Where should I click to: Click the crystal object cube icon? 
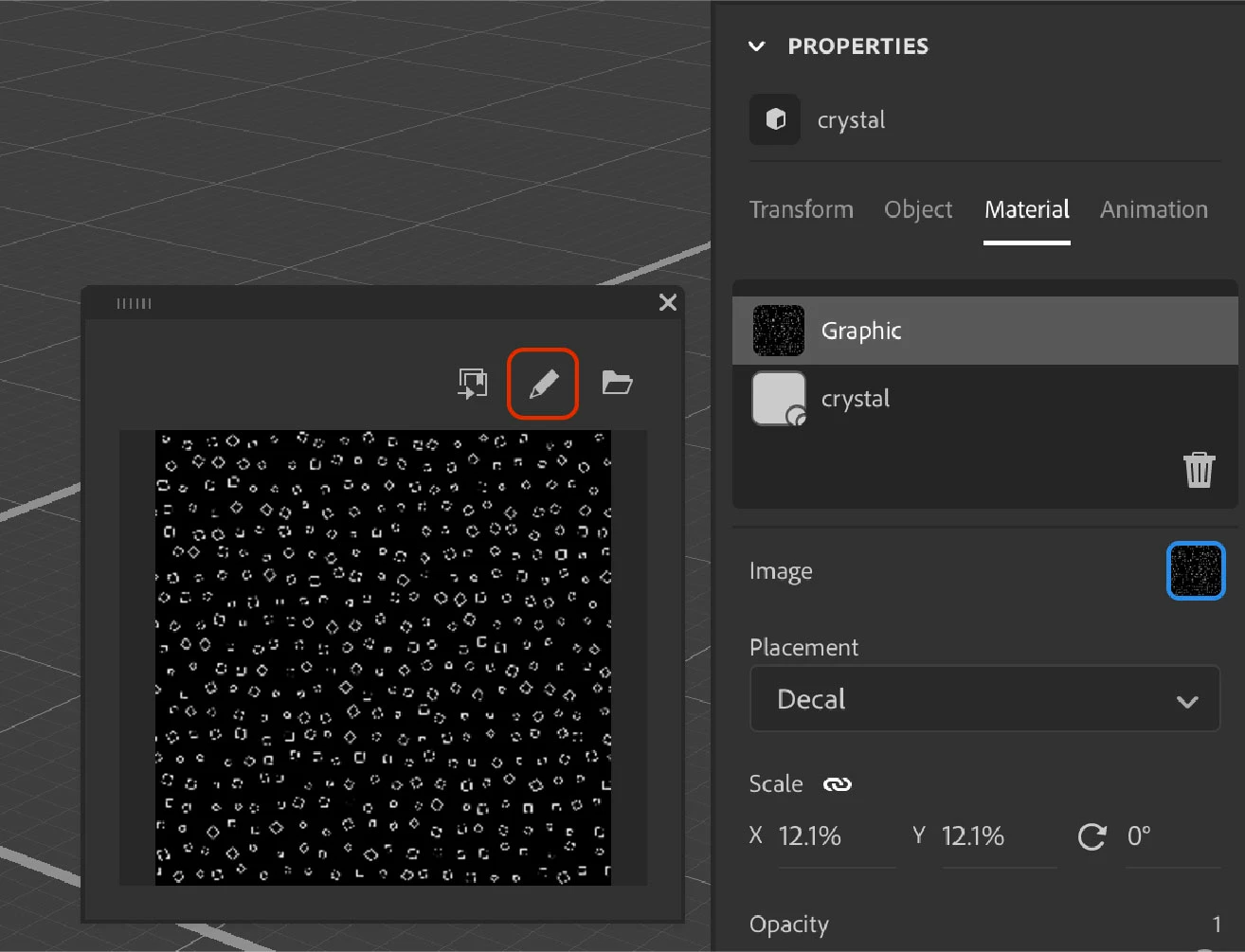(775, 119)
